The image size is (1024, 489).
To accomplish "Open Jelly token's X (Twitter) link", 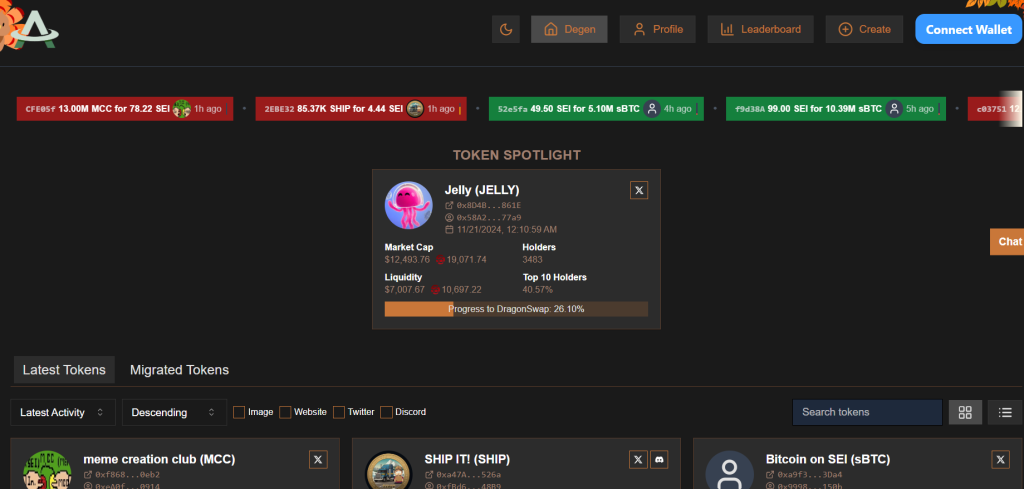I will (x=640, y=190).
